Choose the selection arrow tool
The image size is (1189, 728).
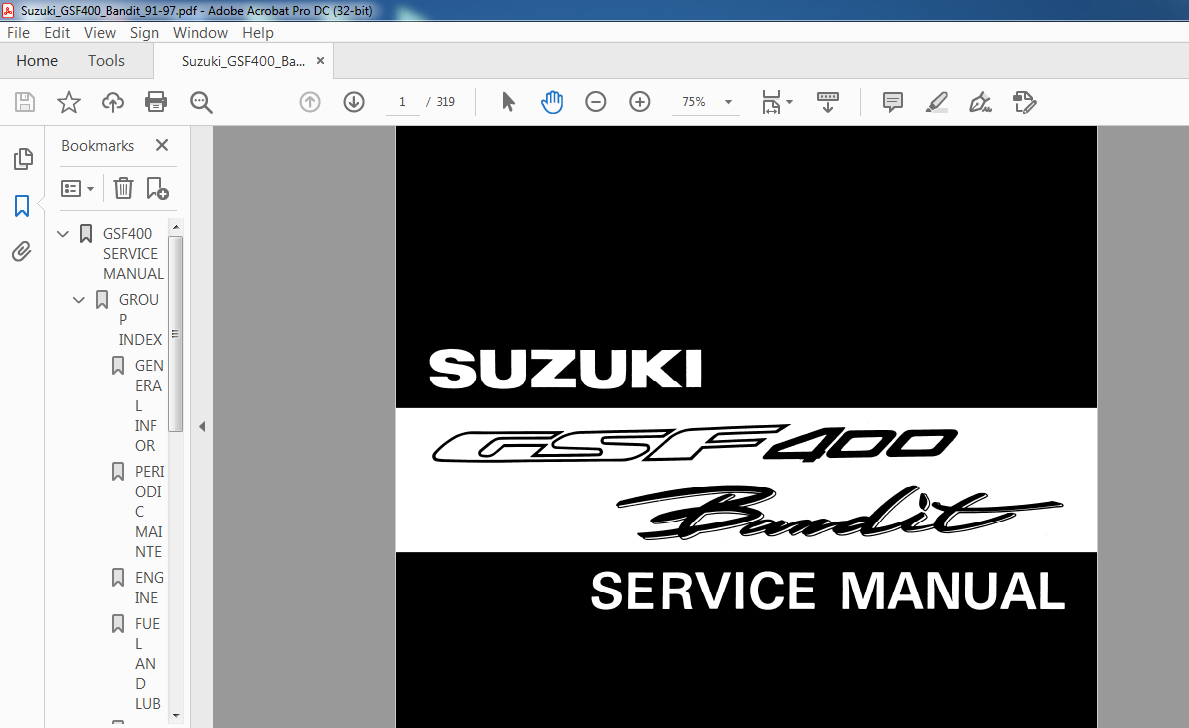pyautogui.click(x=508, y=102)
